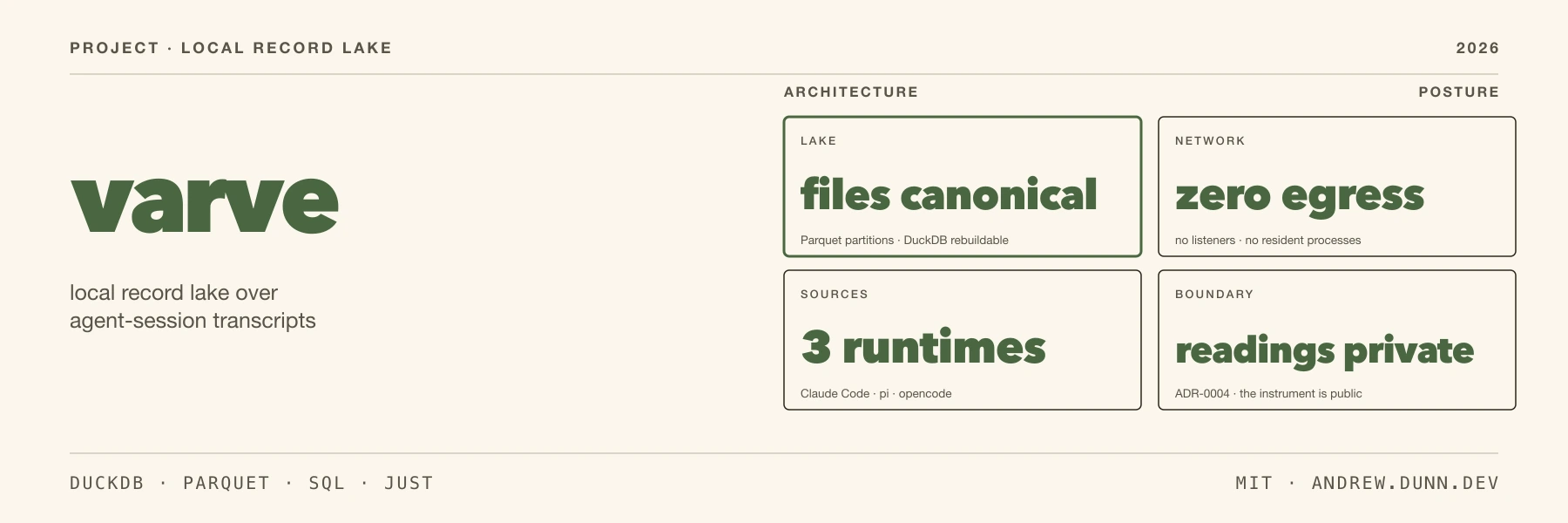Click the MIT license label
Screen dimensions: 1568x523
(x=1254, y=483)
